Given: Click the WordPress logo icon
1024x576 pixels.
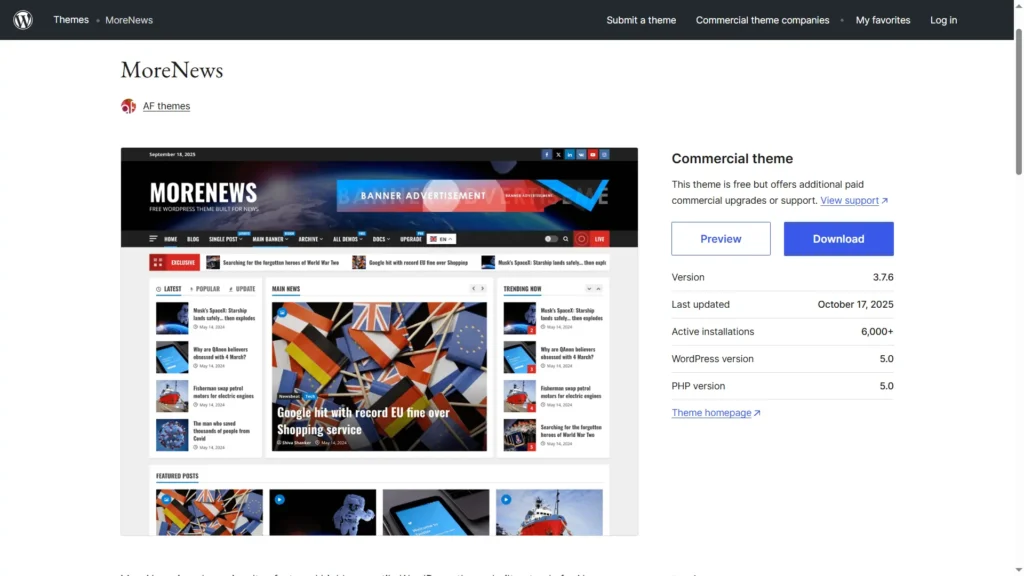Looking at the screenshot, I should pos(23,20).
